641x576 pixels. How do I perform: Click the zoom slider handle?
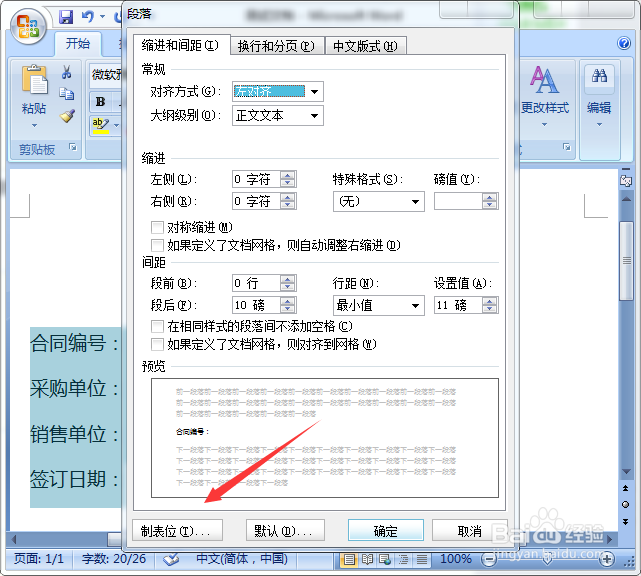[548, 560]
